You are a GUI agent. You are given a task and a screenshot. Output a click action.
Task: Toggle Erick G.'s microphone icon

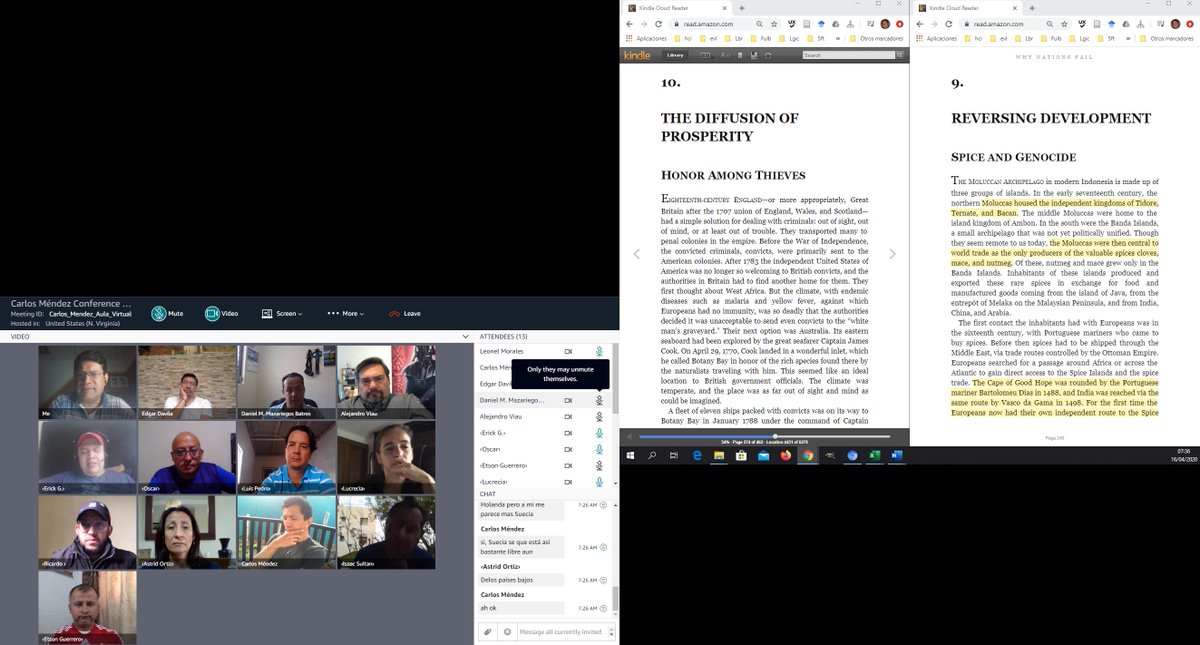tap(599, 432)
